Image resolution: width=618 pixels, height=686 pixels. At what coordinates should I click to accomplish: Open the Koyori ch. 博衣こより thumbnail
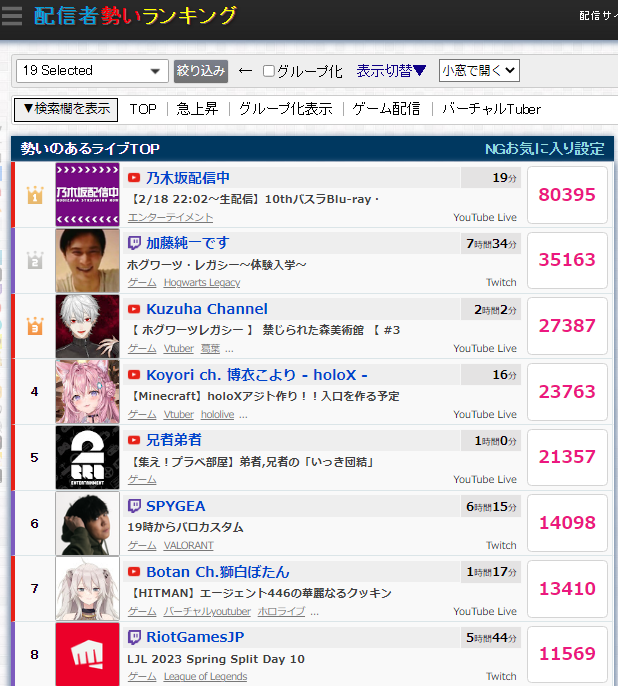pyautogui.click(x=87, y=392)
